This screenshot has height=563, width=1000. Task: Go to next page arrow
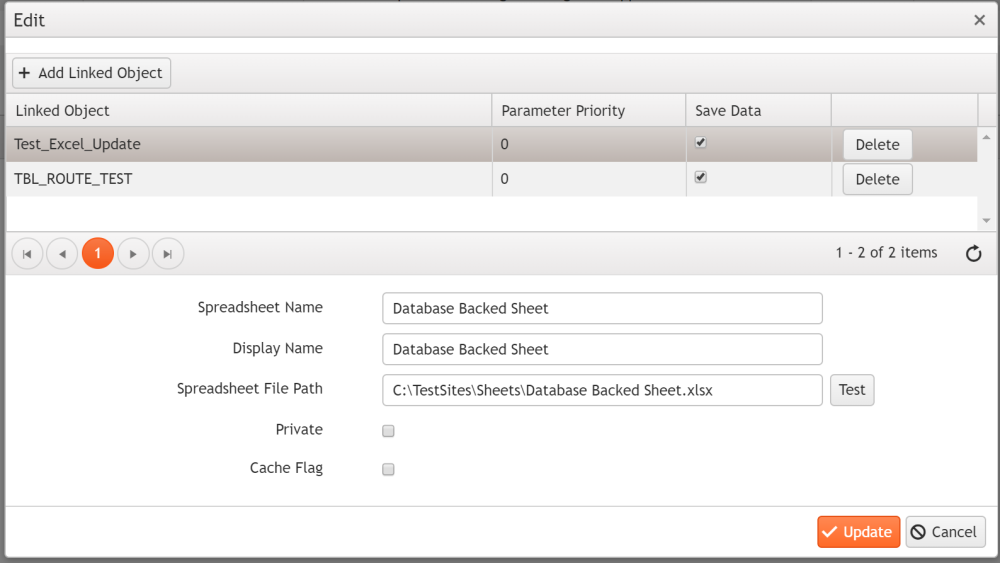133,254
